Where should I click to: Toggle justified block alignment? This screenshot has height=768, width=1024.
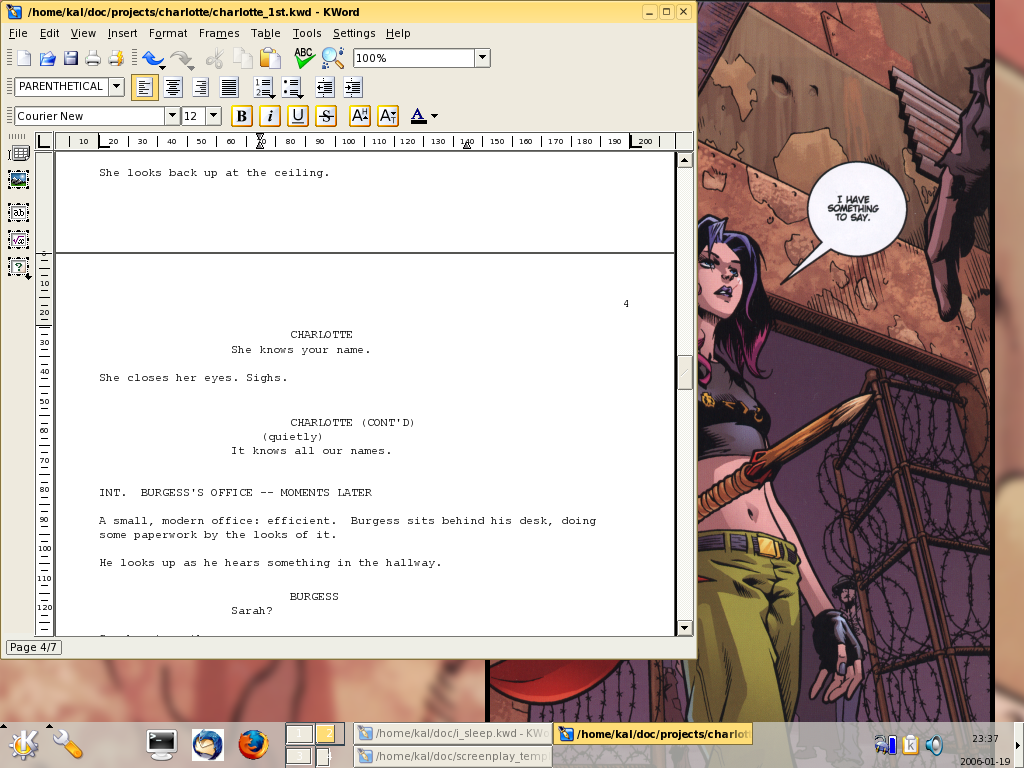click(x=229, y=87)
